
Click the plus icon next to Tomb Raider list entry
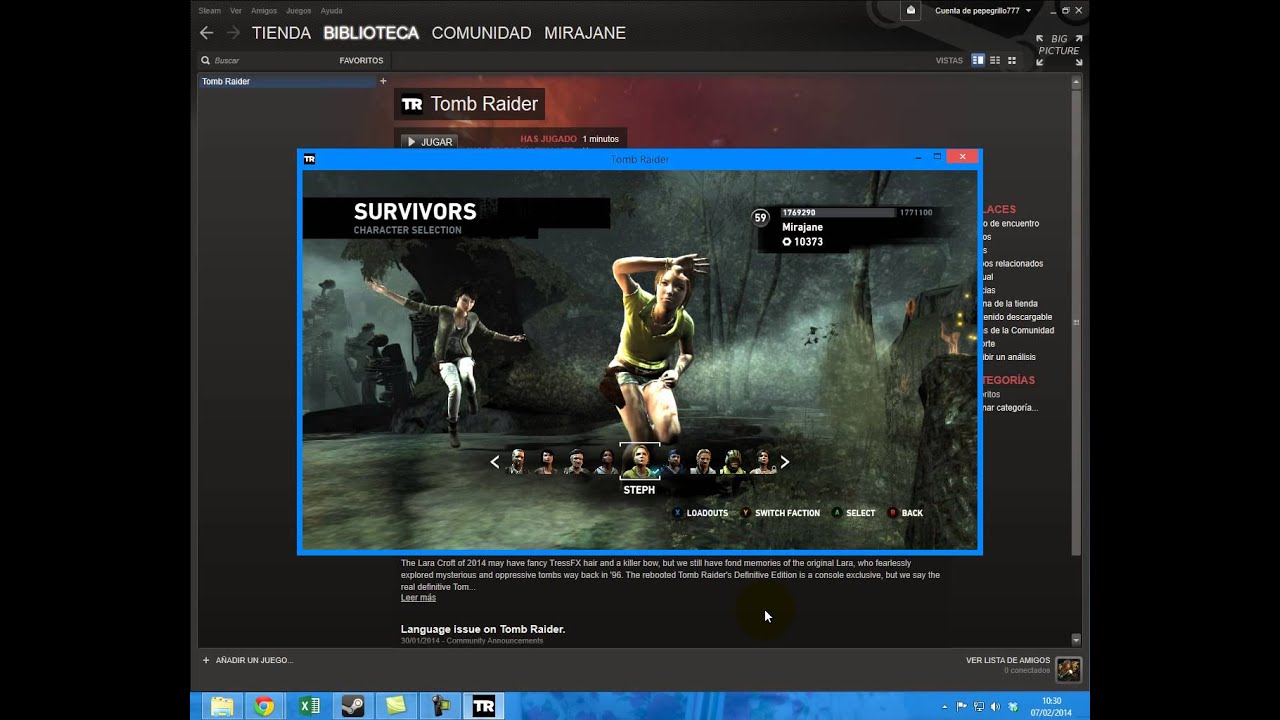[383, 81]
